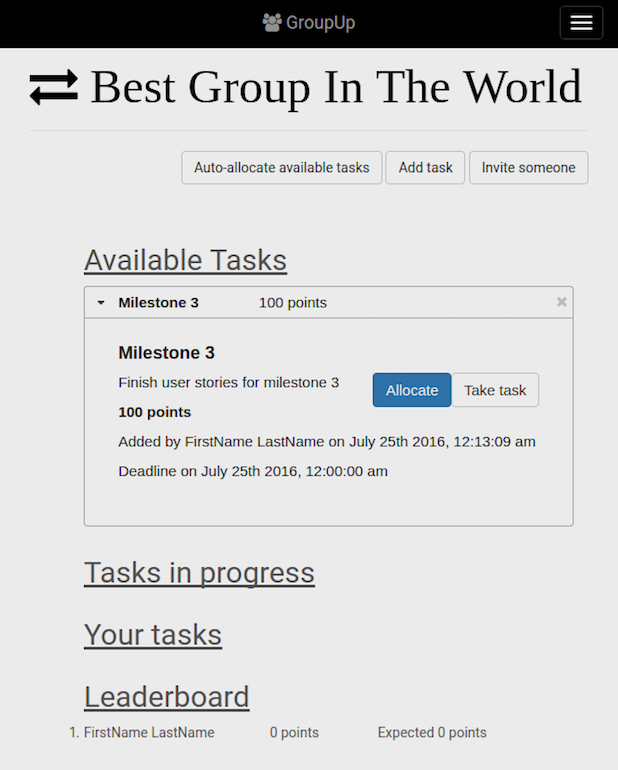Click the Tasks in progress heading
This screenshot has width=618, height=770.
(x=199, y=573)
